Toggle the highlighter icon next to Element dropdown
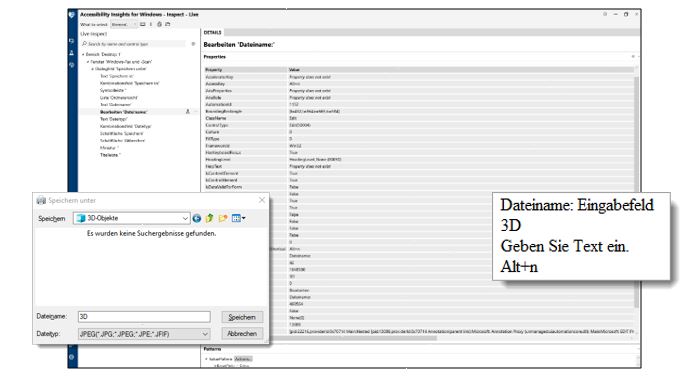689x381 pixels. tap(142, 25)
